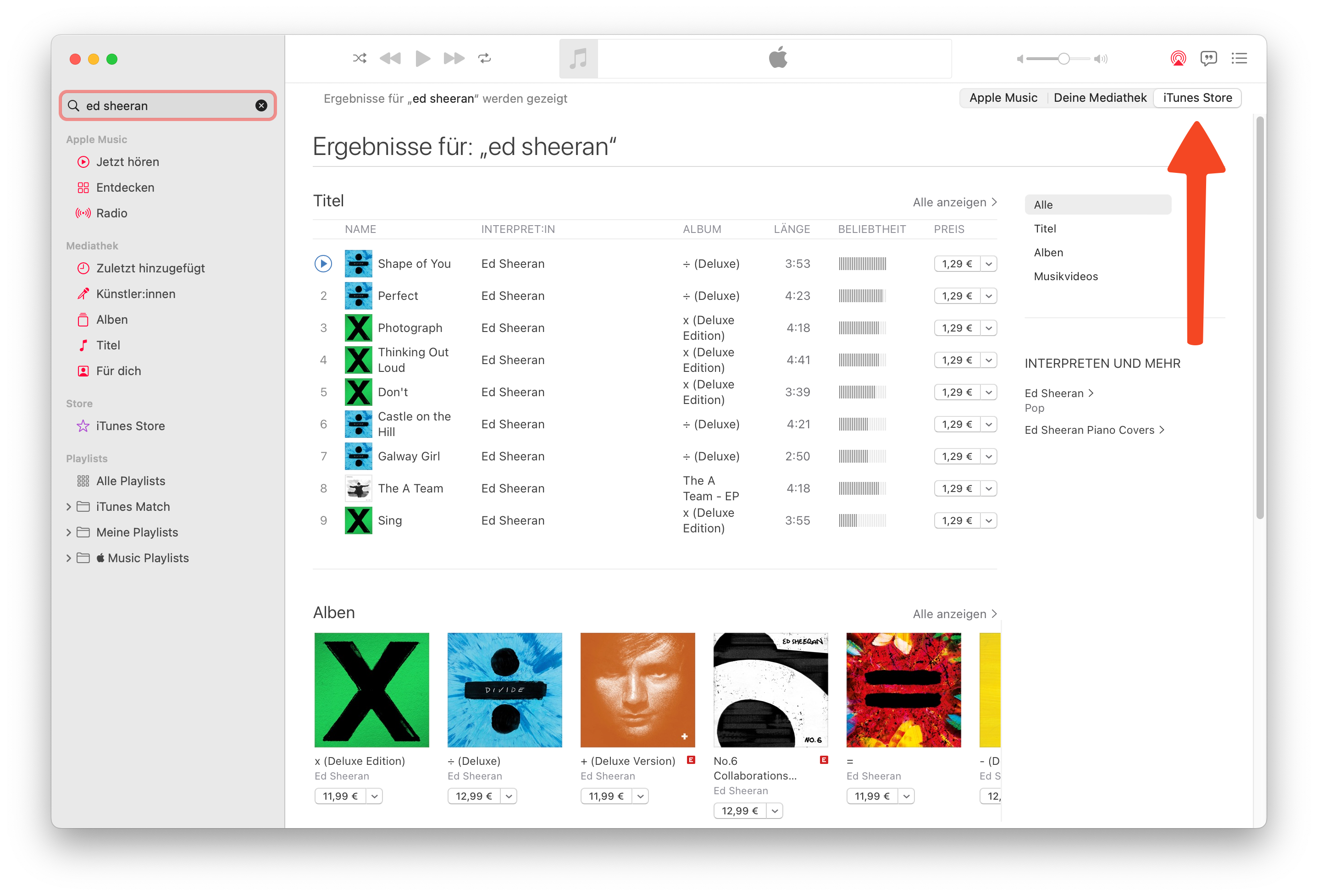Click the AirPlay audio icon
Image resolution: width=1318 pixels, height=896 pixels.
point(1178,58)
